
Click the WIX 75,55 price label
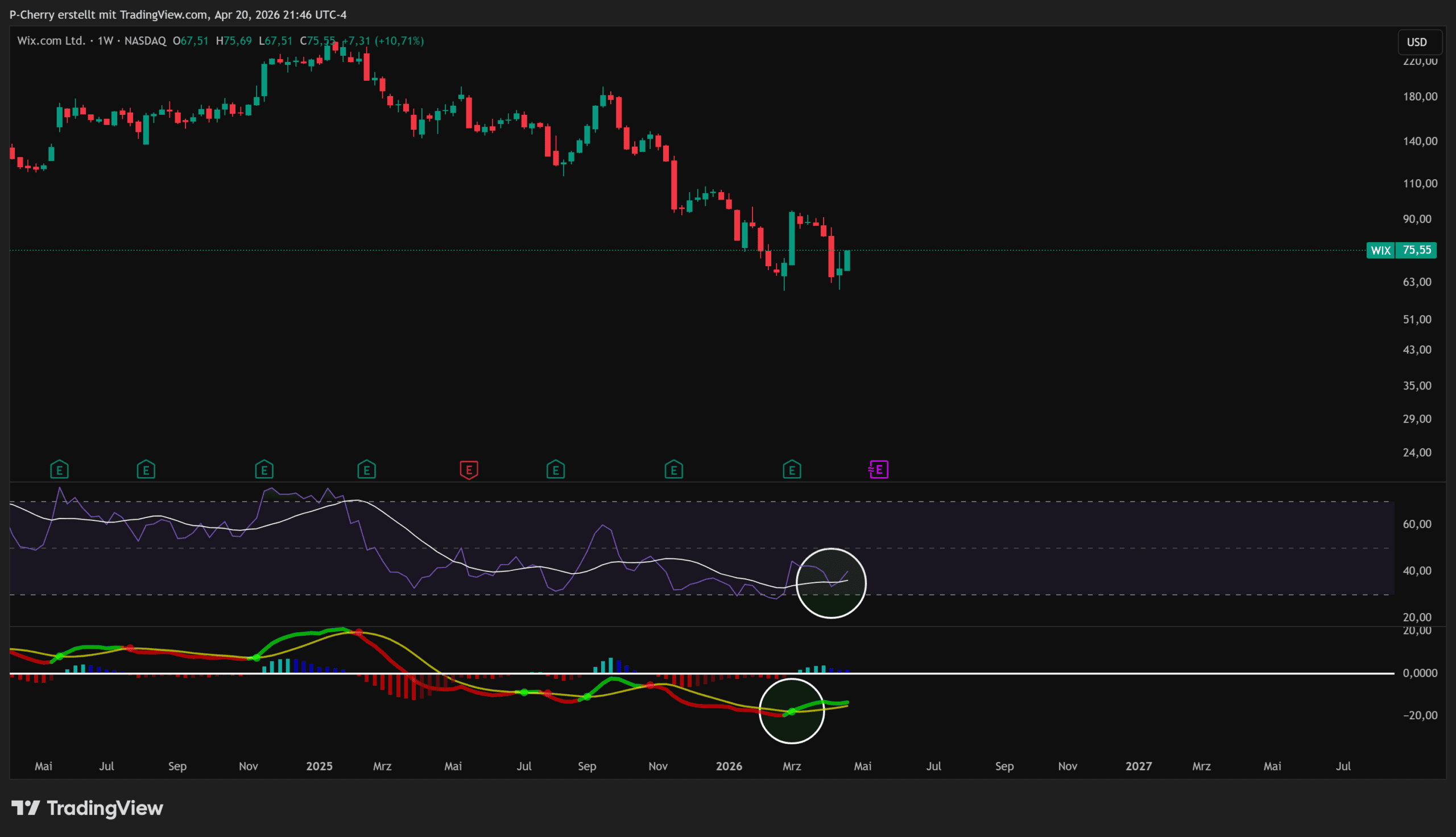(1401, 250)
